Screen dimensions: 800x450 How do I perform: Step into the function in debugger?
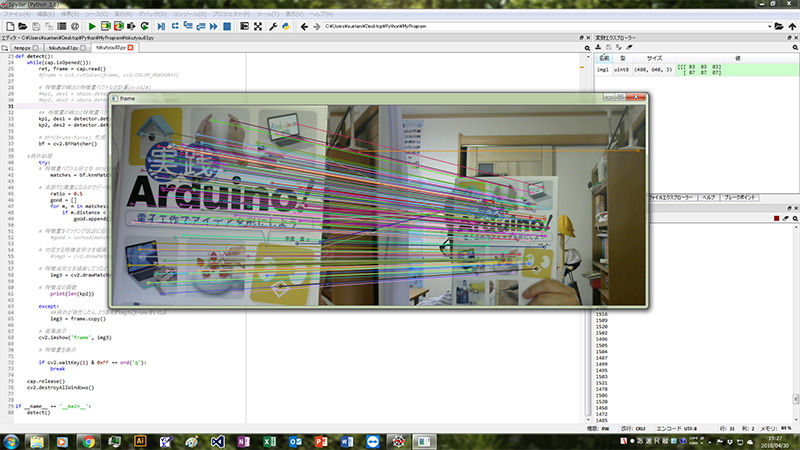188,26
